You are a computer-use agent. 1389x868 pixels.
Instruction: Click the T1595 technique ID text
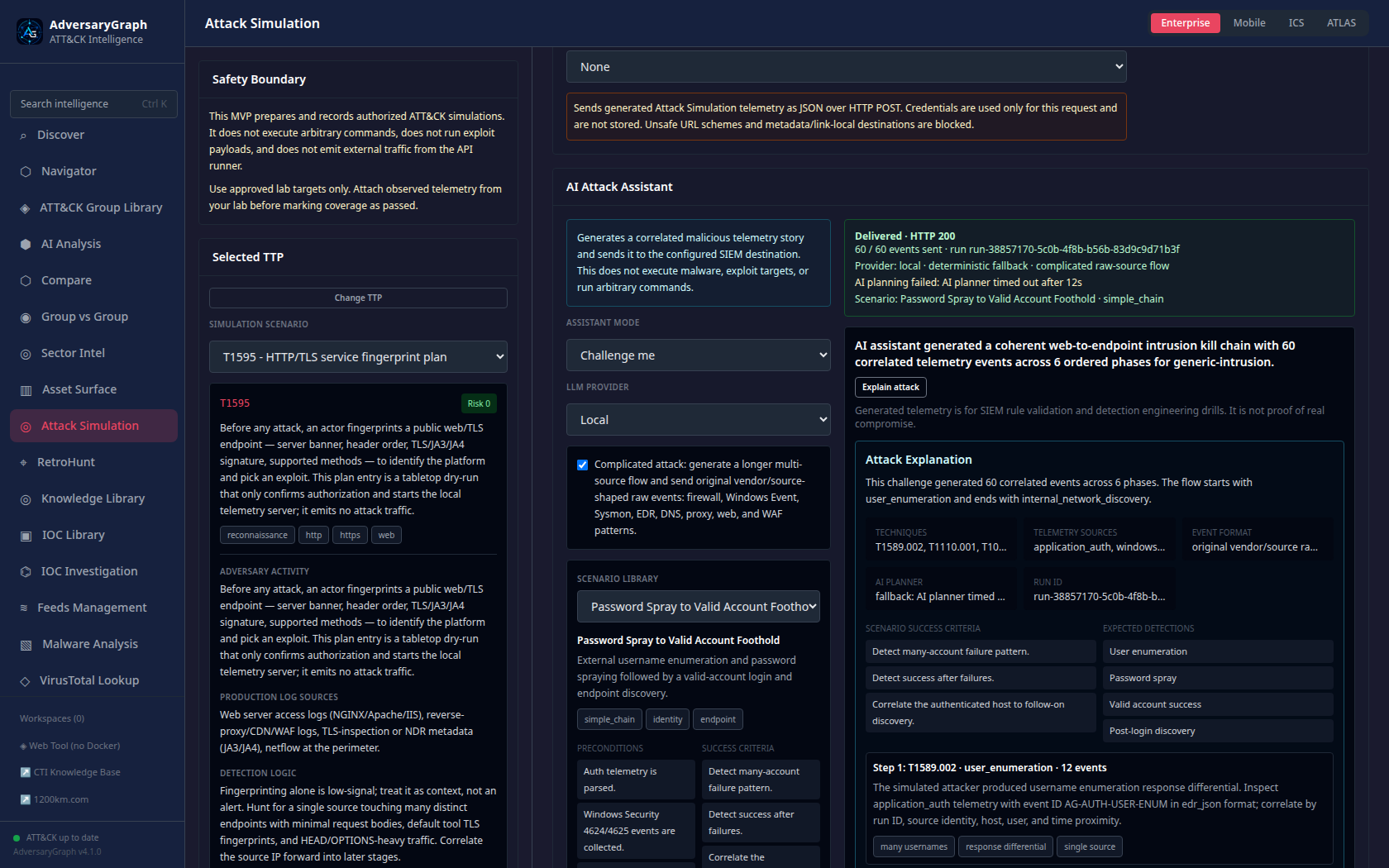235,403
